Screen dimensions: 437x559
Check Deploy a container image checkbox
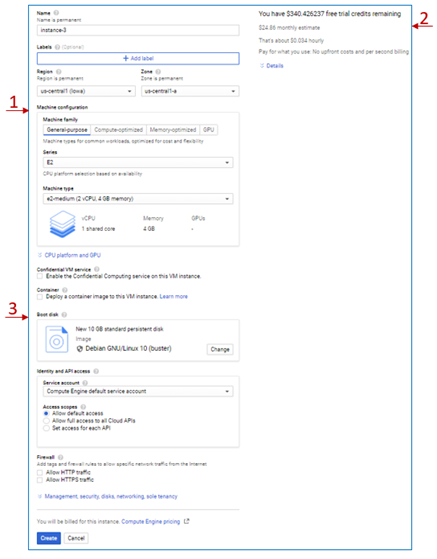click(x=40, y=297)
